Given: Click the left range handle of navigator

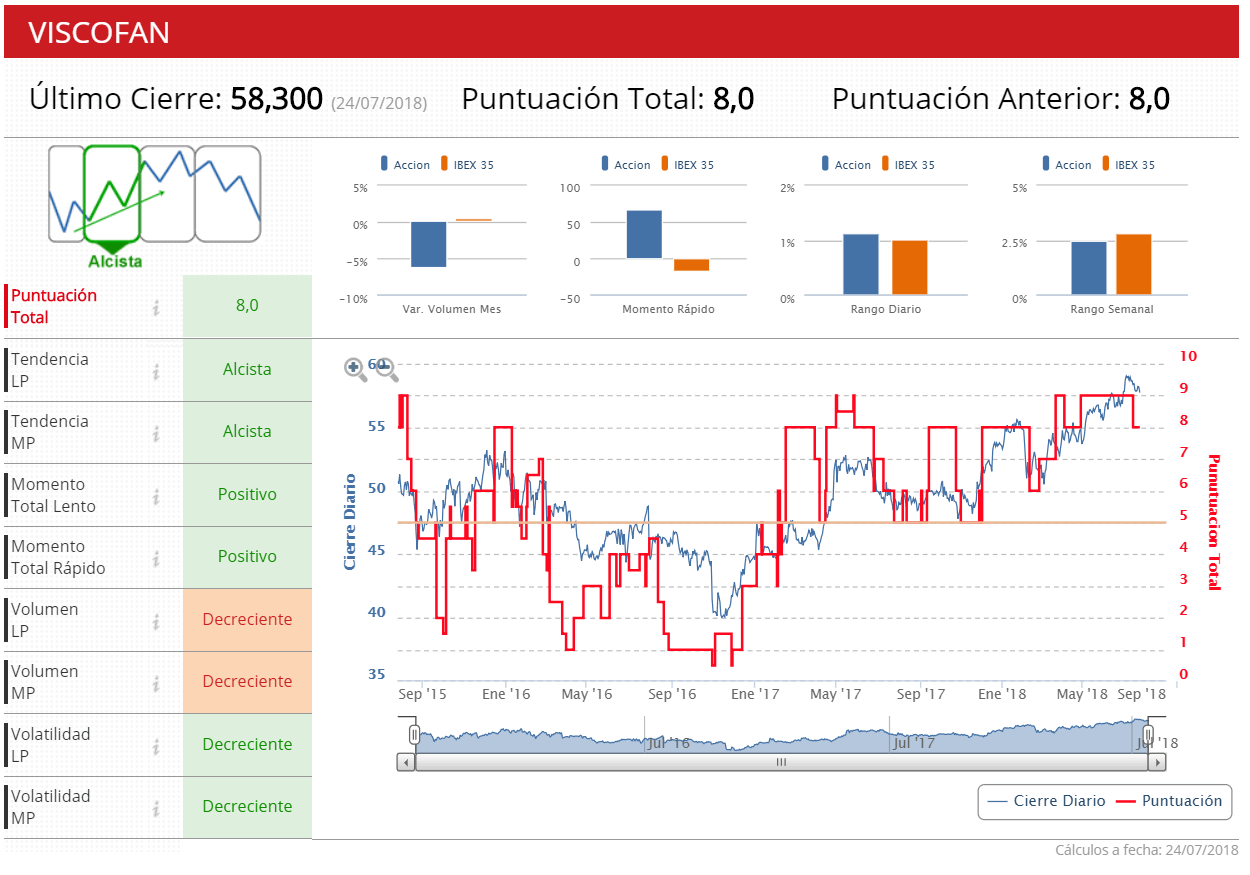Looking at the screenshot, I should (414, 735).
